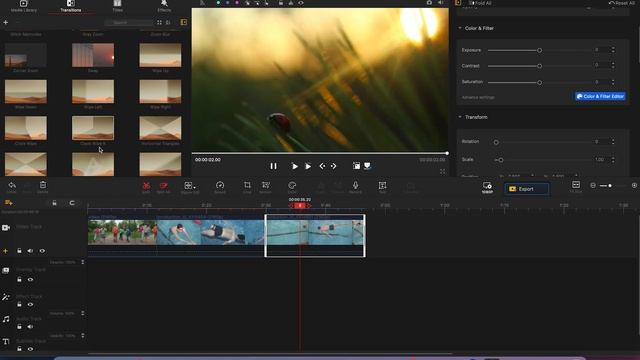Image resolution: width=640 pixels, height=360 pixels.
Task: Click the Contrast value stepper arrows
Action: click(613, 65)
